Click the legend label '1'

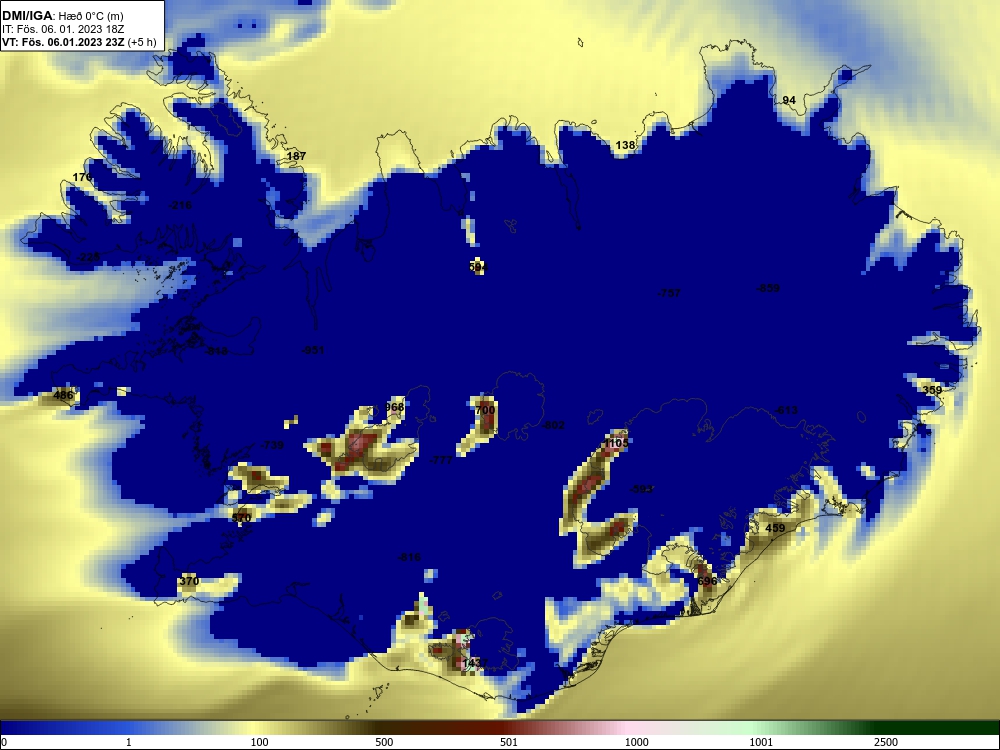tap(129, 742)
